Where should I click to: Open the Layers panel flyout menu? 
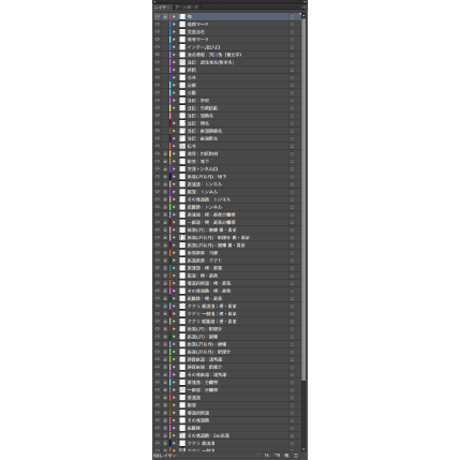pyautogui.click(x=304, y=7)
